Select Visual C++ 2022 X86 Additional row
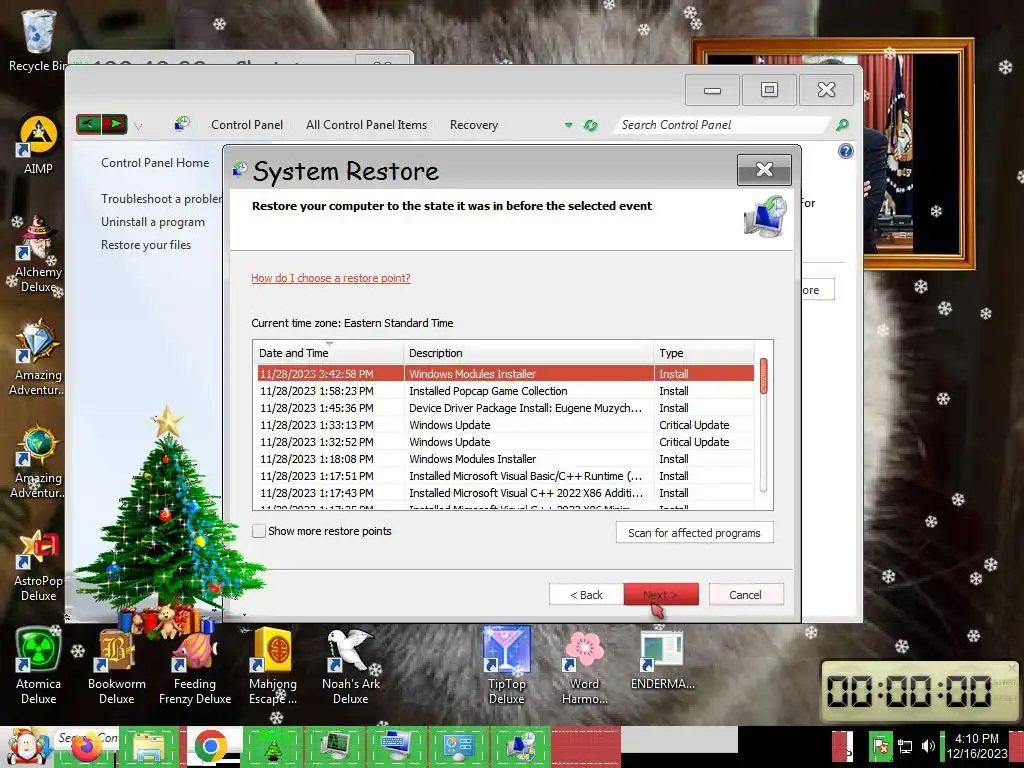Image resolution: width=1024 pixels, height=768 pixels. coord(505,493)
